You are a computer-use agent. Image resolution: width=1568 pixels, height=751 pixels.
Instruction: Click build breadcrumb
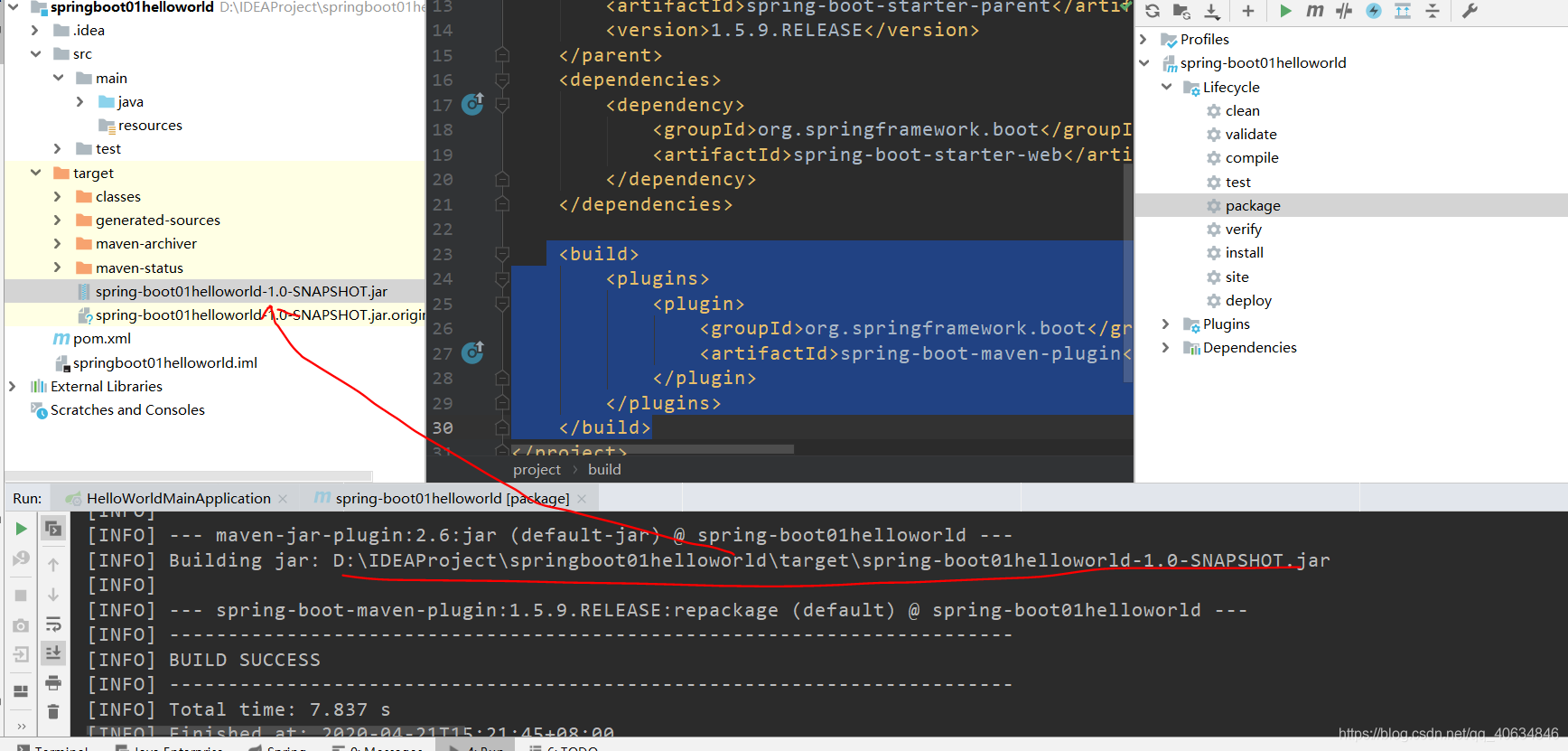(604, 470)
